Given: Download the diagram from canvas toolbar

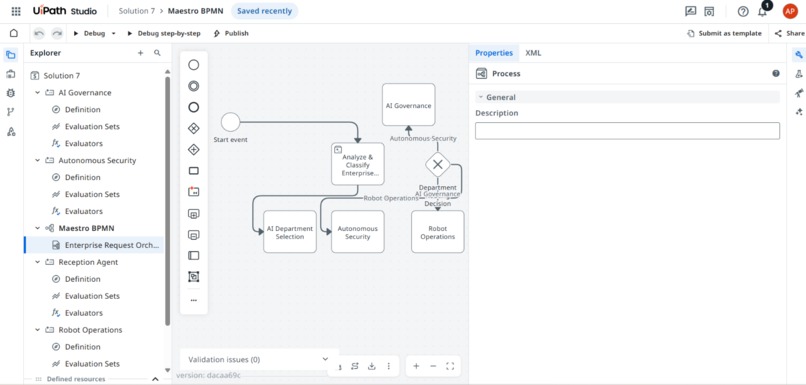Looking at the screenshot, I should pos(372,366).
